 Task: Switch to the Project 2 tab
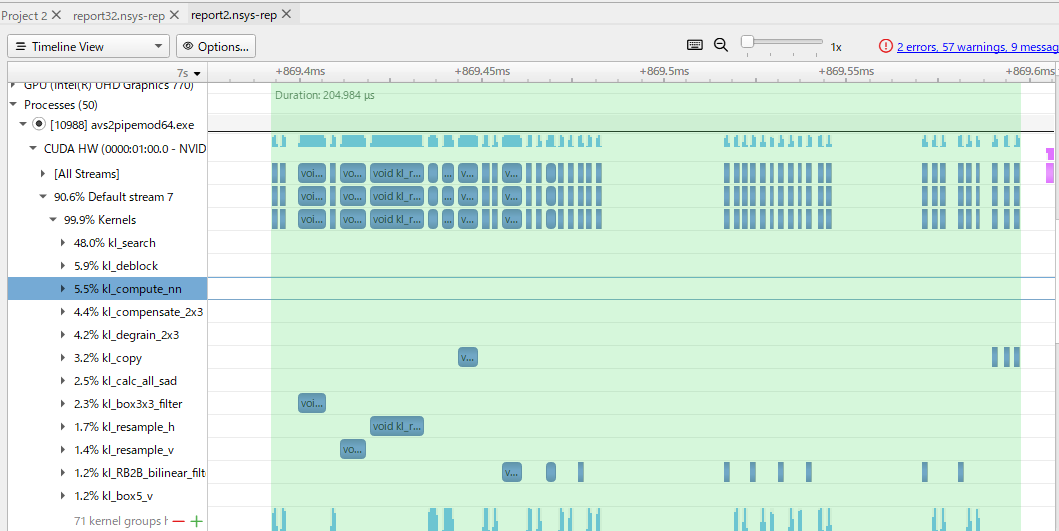[x=24, y=15]
